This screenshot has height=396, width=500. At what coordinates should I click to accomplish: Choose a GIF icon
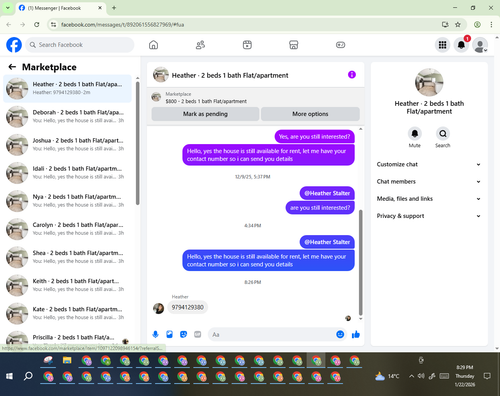coord(198,334)
